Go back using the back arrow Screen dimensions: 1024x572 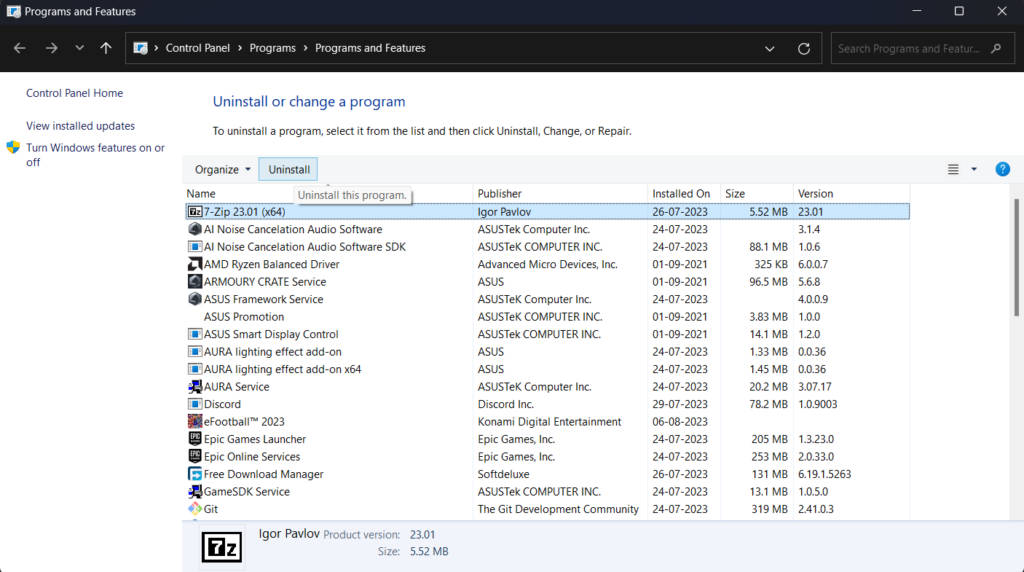[x=20, y=48]
